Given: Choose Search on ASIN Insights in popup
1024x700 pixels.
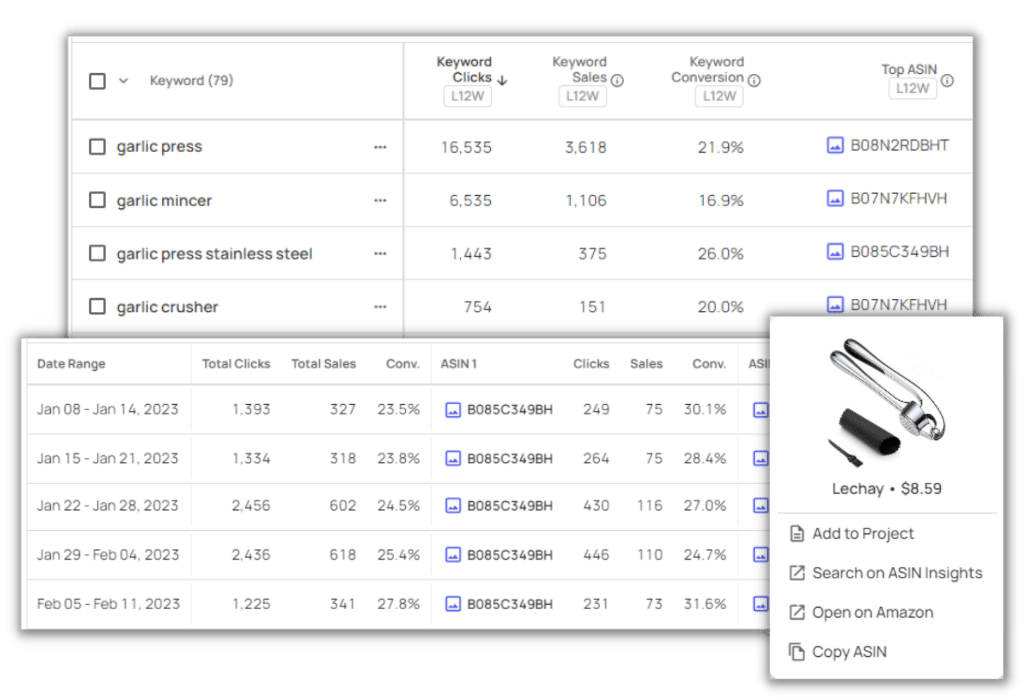Looking at the screenshot, I should click(x=886, y=573).
